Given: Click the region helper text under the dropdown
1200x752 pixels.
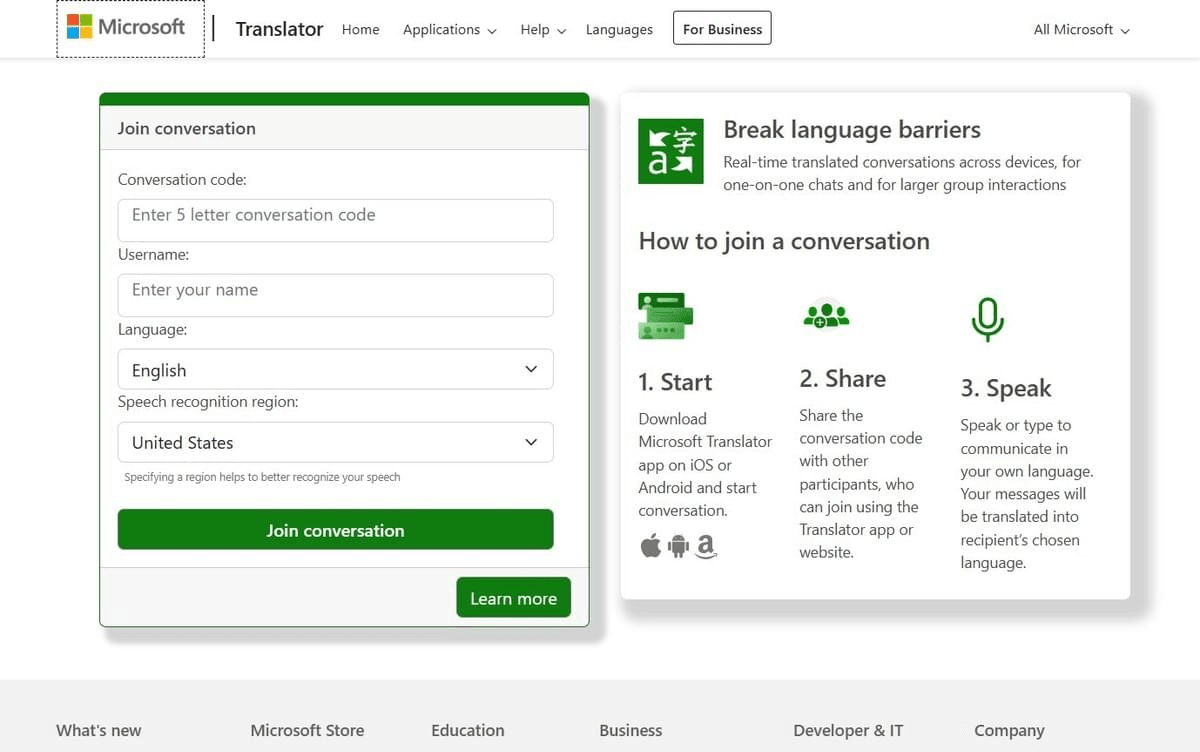Looking at the screenshot, I should pos(262,477).
